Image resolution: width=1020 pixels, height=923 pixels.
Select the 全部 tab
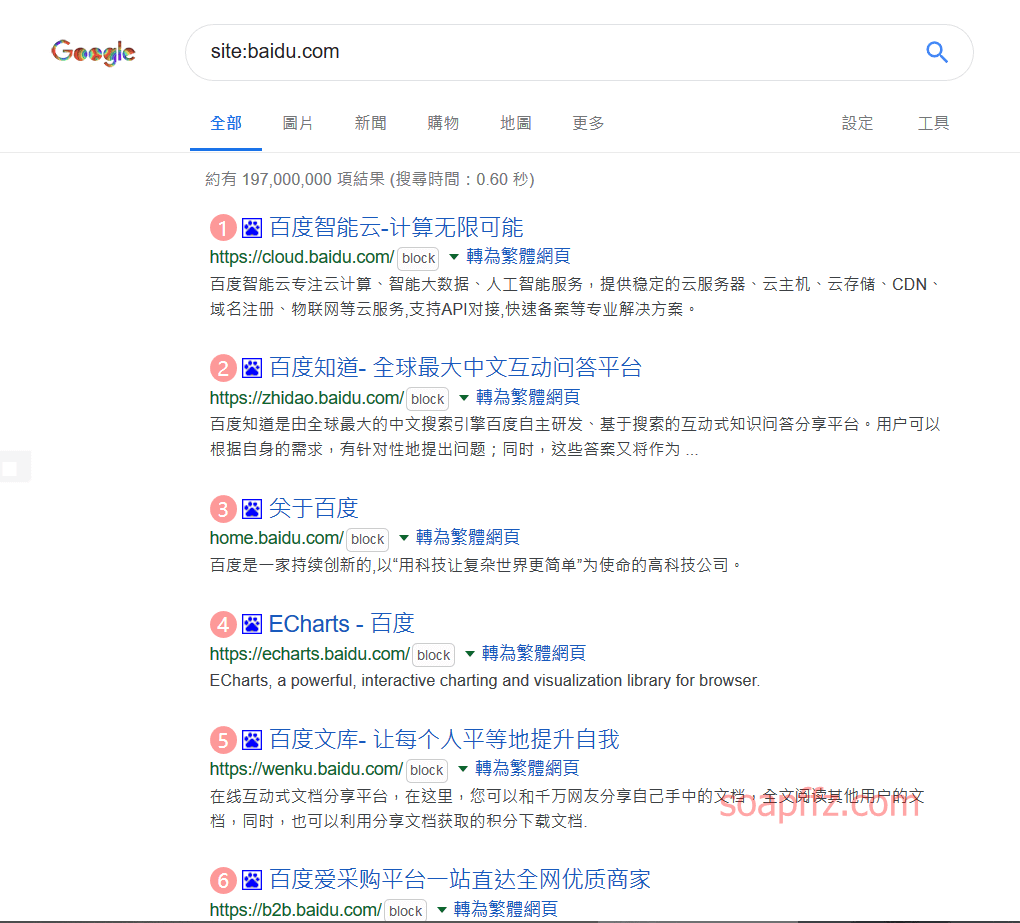pyautogui.click(x=226, y=123)
